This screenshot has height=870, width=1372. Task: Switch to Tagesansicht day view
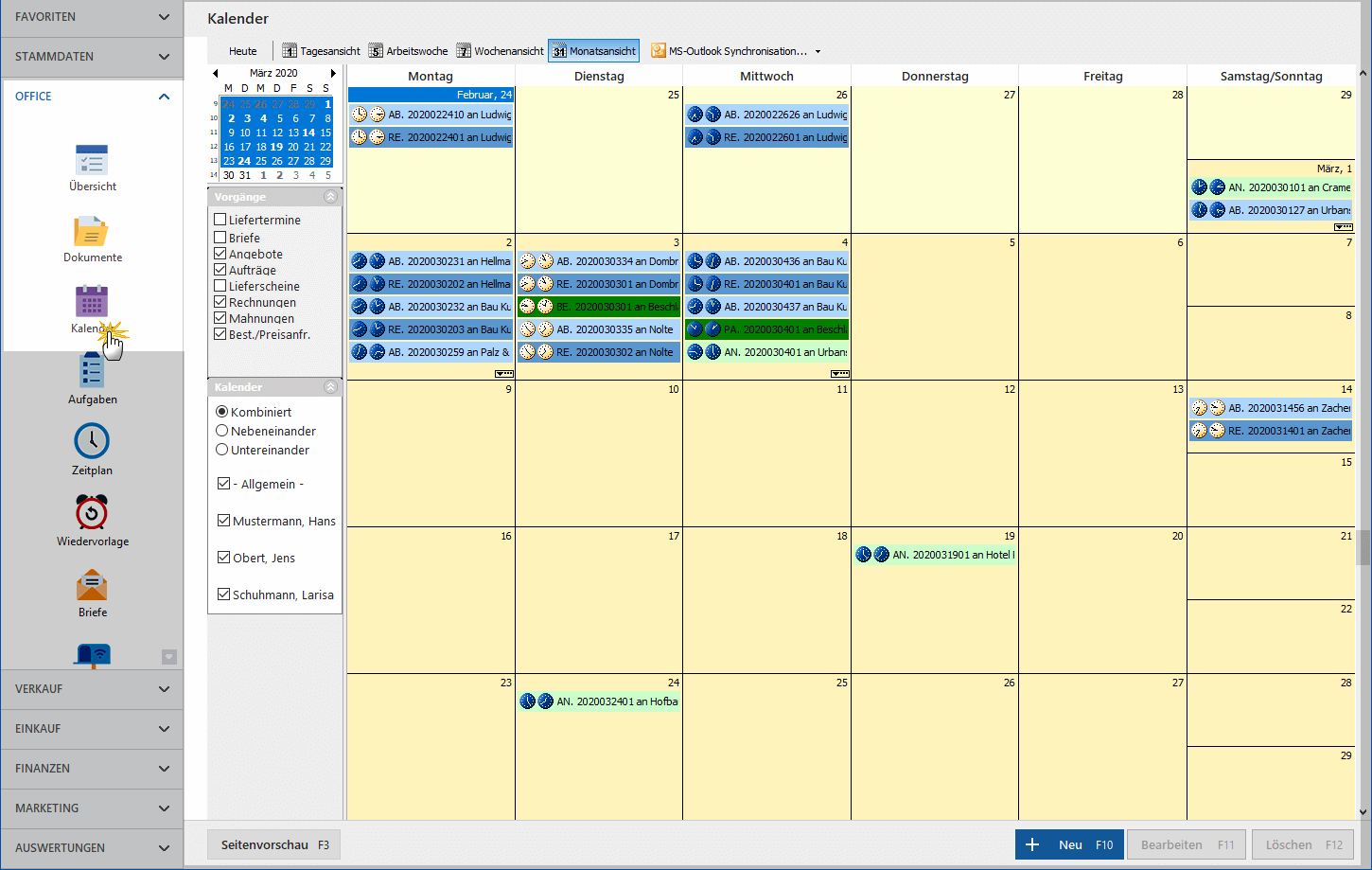[x=321, y=51]
